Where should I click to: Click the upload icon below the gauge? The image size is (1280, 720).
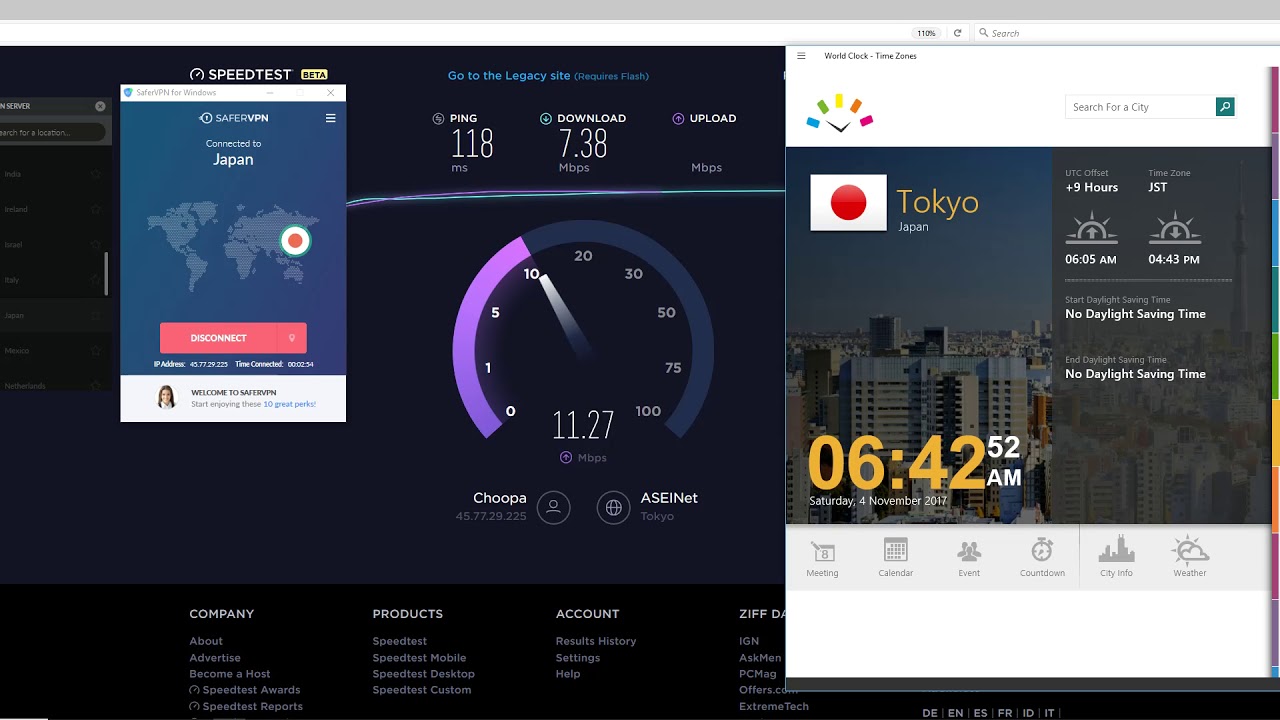565,458
